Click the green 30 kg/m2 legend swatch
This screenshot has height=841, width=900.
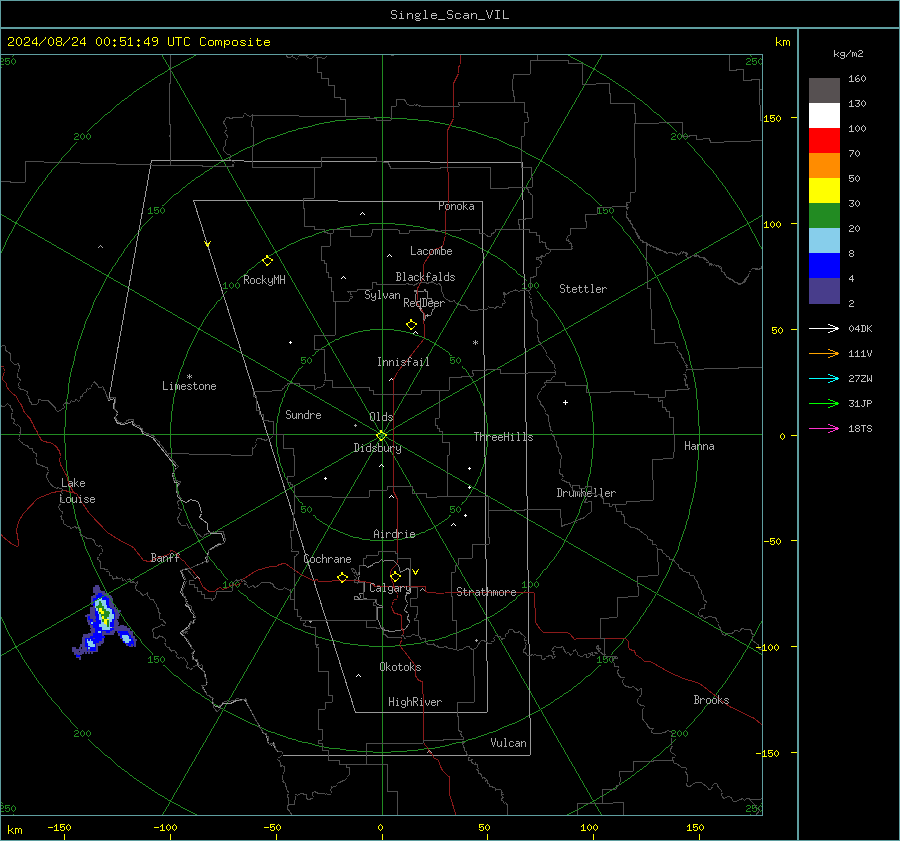point(824,216)
